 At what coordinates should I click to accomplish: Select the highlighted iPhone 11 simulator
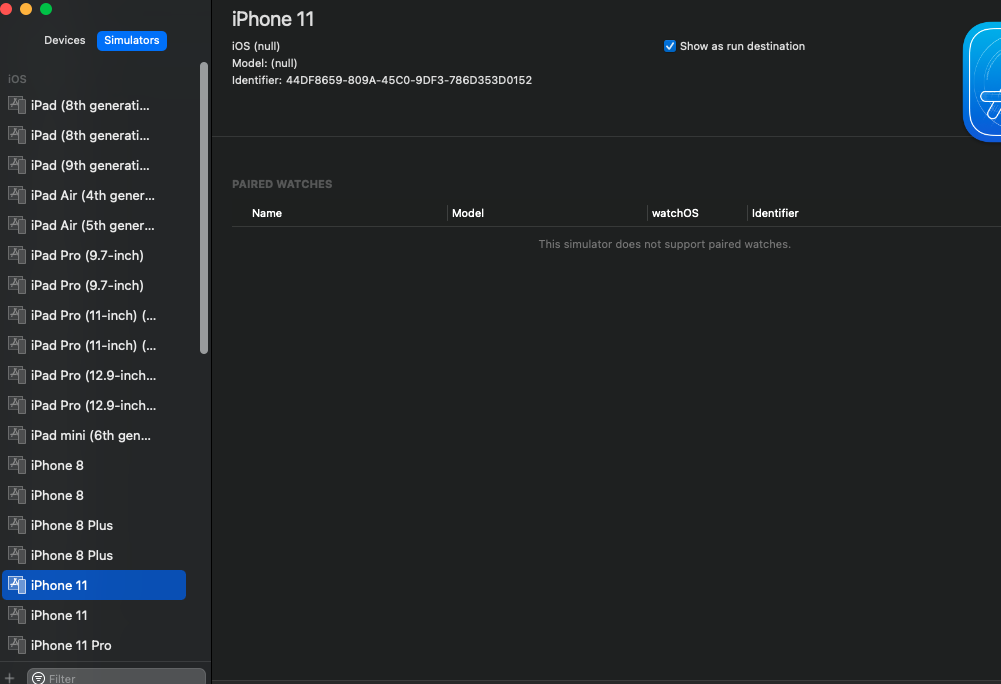[x=94, y=585]
